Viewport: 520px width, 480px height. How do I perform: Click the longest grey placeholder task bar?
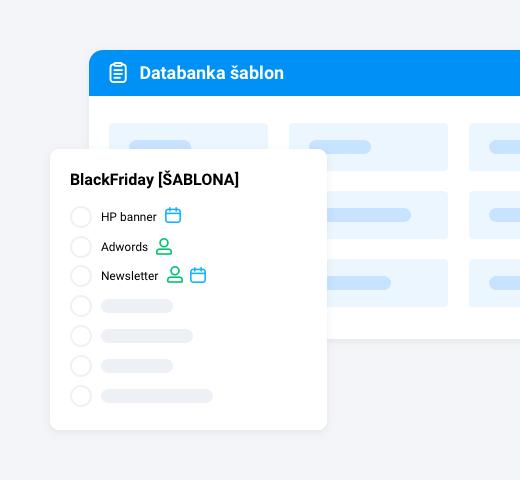(157, 396)
